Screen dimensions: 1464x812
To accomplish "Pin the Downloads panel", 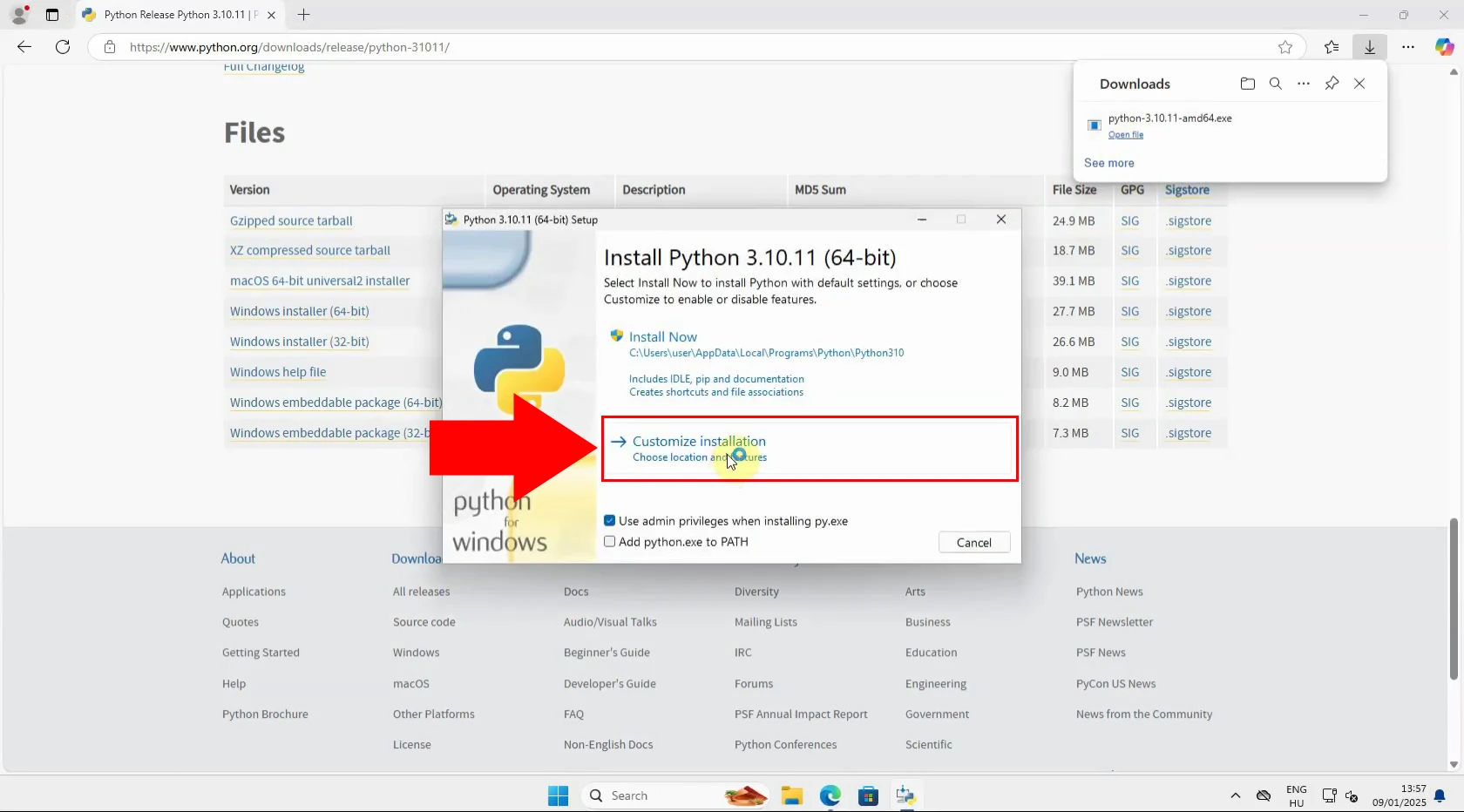I will 1332,84.
